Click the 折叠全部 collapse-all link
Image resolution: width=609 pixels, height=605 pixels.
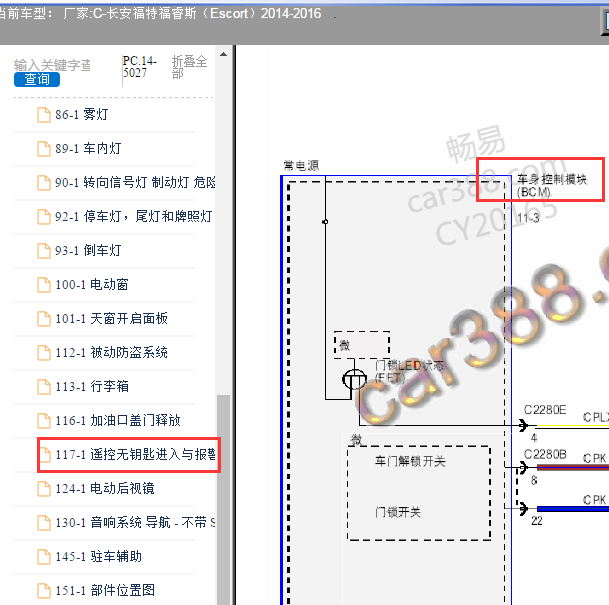coord(190,67)
